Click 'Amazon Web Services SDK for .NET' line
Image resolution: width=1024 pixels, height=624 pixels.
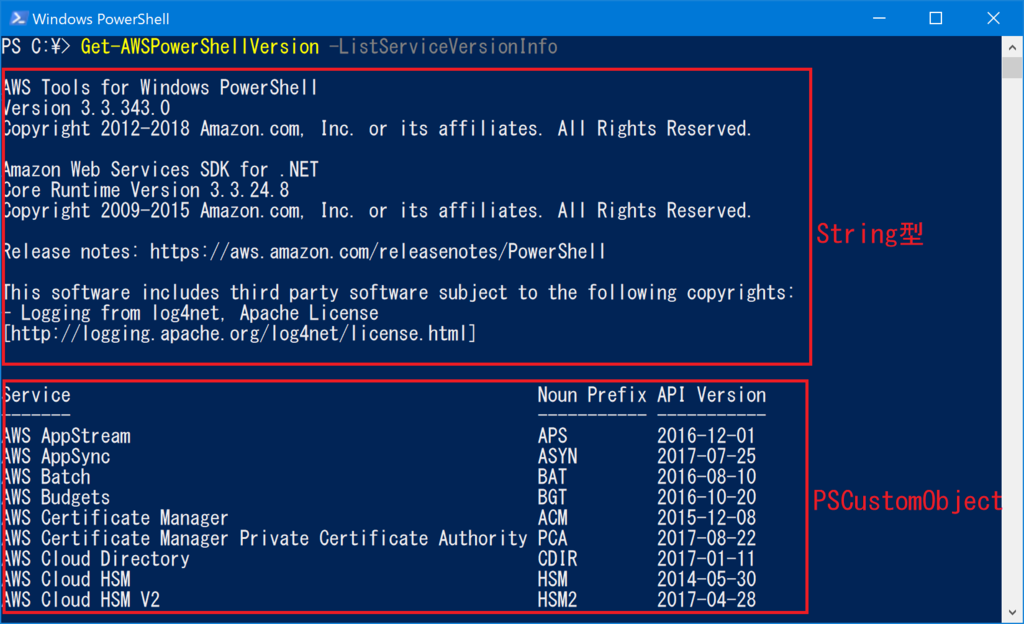(x=161, y=170)
